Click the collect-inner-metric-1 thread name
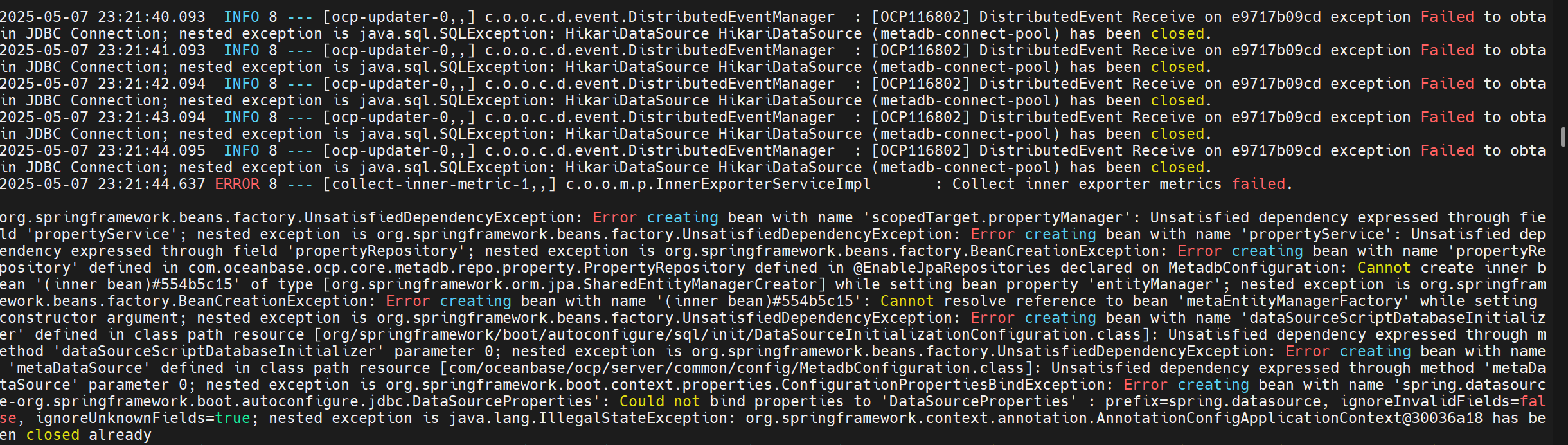 tap(430, 184)
